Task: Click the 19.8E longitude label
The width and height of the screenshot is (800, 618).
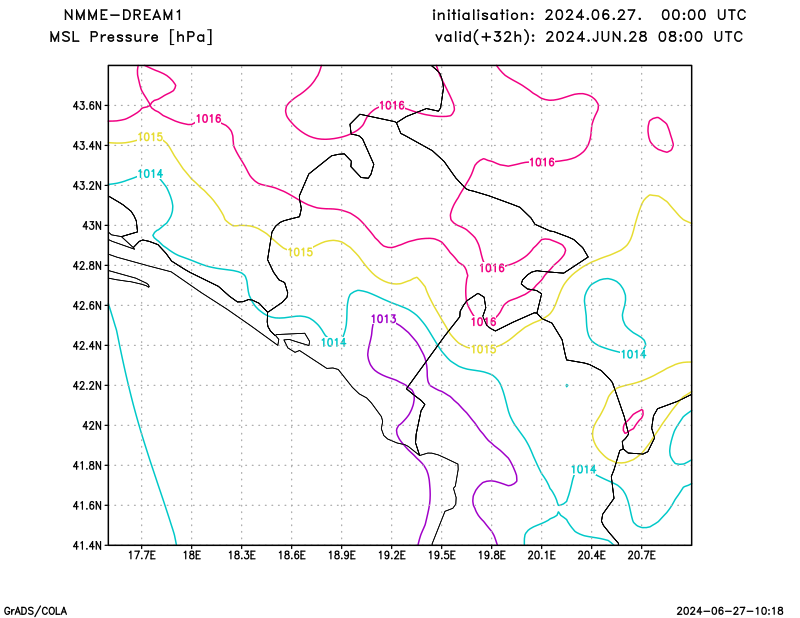Action: [x=491, y=555]
